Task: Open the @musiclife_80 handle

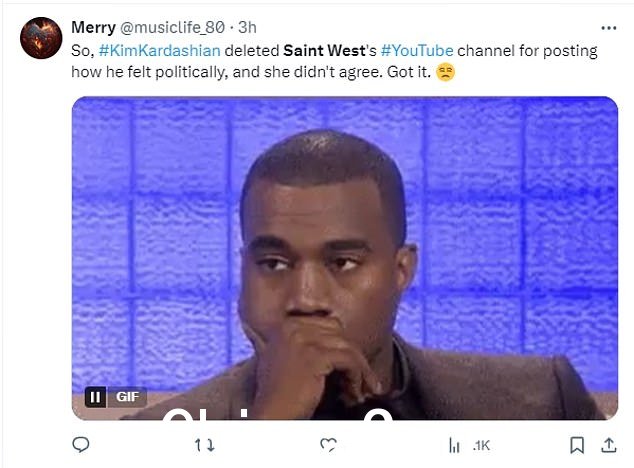Action: click(x=172, y=28)
